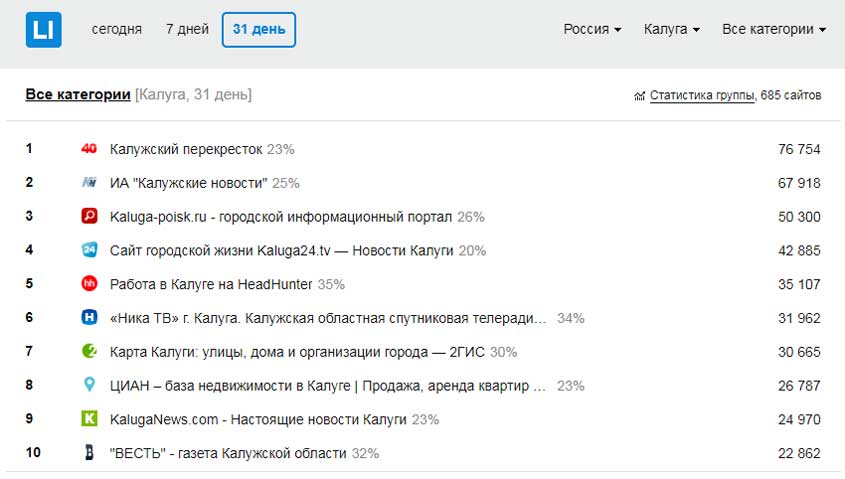The image size is (845, 479).
Task: Click the Kaluga-poisk.ru red search favicon
Action: pos(88,216)
